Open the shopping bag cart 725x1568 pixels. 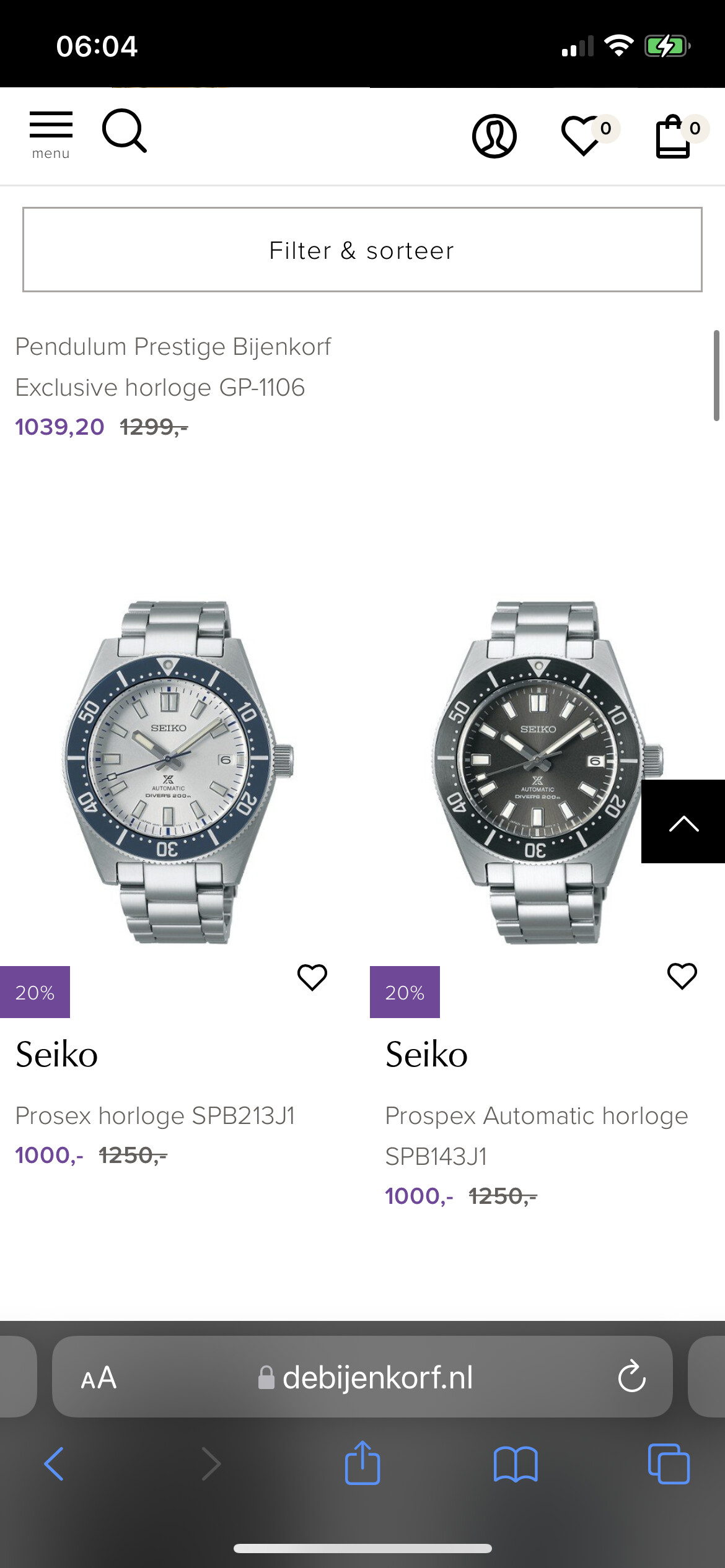674,136
